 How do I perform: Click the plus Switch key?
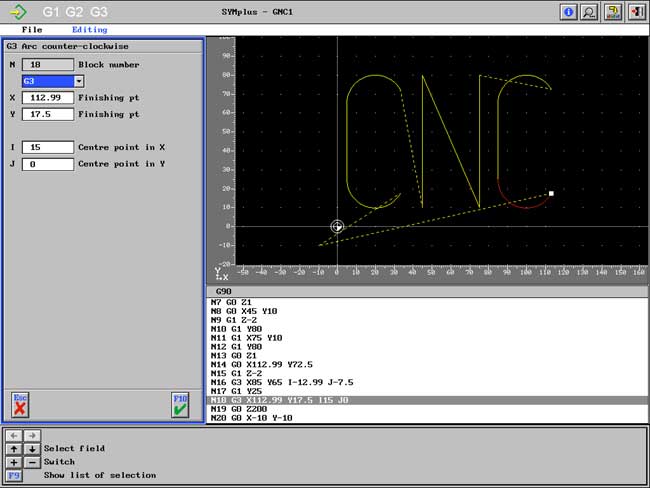(x=14, y=462)
